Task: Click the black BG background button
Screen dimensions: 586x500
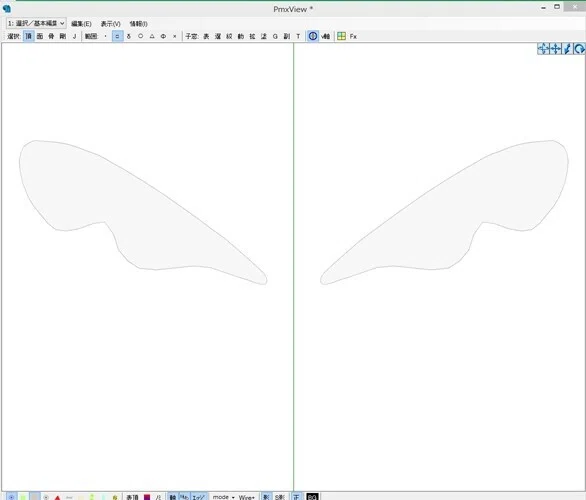Action: pos(312,497)
